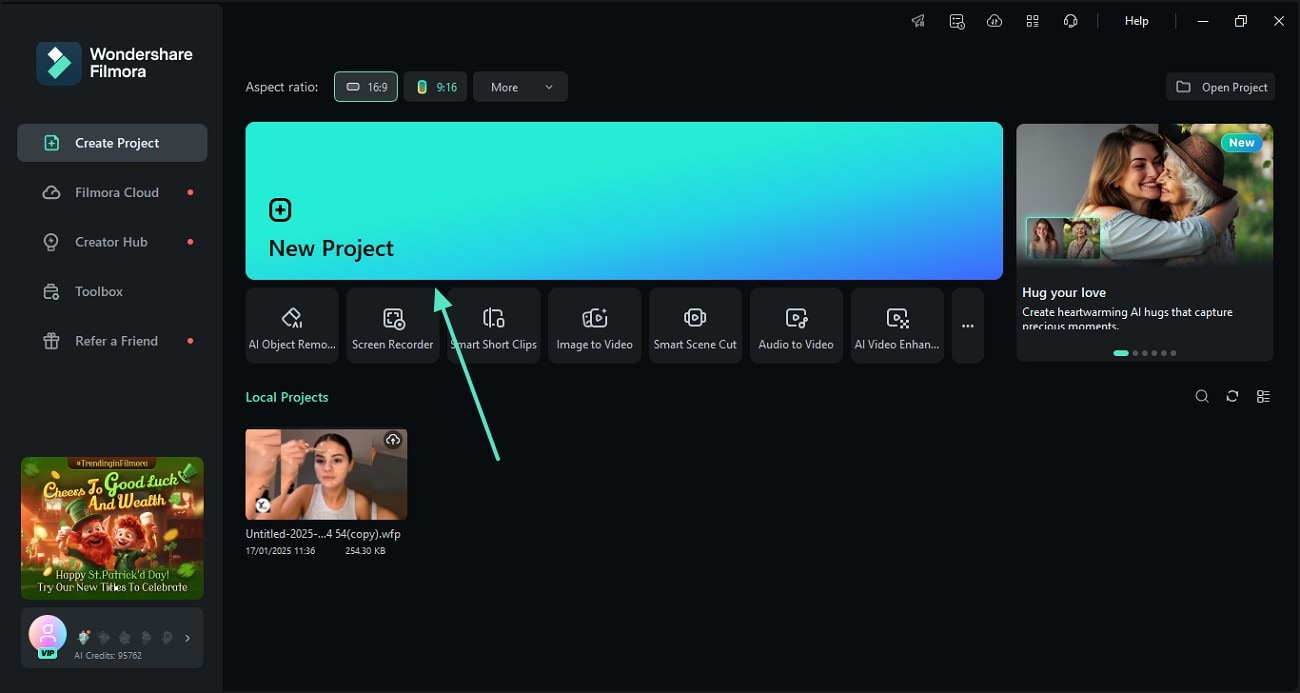Image resolution: width=1300 pixels, height=693 pixels.
Task: Click the paper plane feedback icon
Action: 918,21
